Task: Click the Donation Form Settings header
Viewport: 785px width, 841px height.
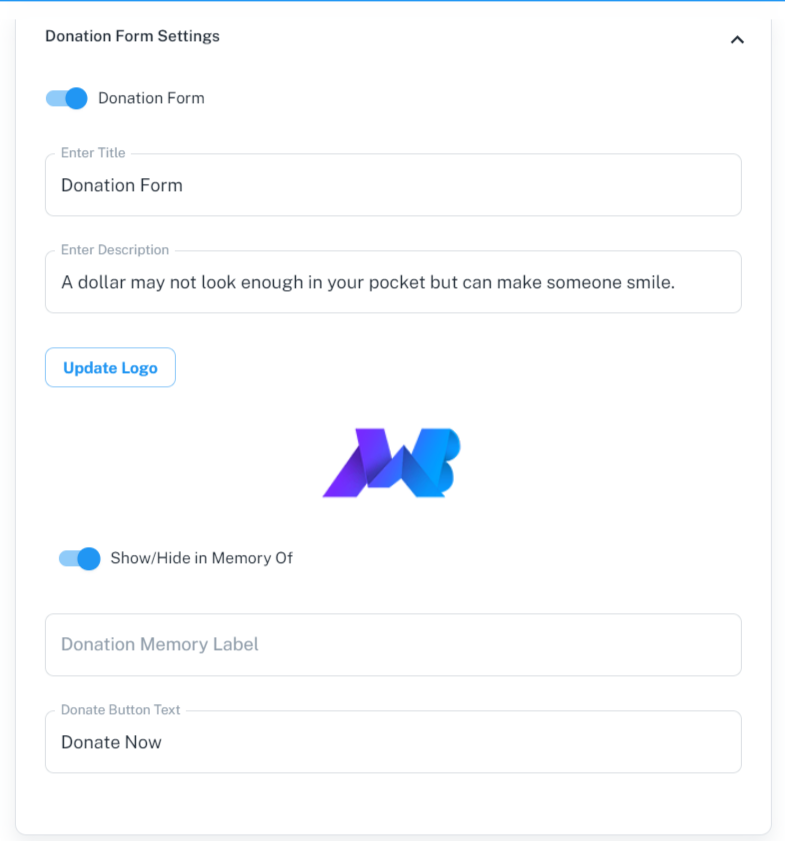Action: [132, 36]
